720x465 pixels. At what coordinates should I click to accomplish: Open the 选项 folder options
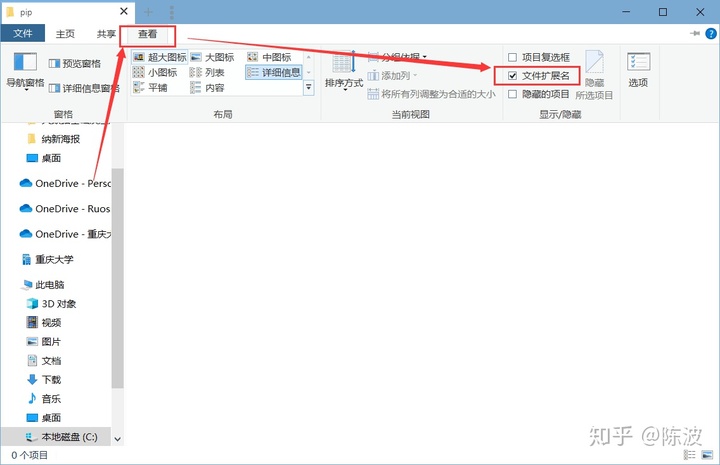click(638, 70)
